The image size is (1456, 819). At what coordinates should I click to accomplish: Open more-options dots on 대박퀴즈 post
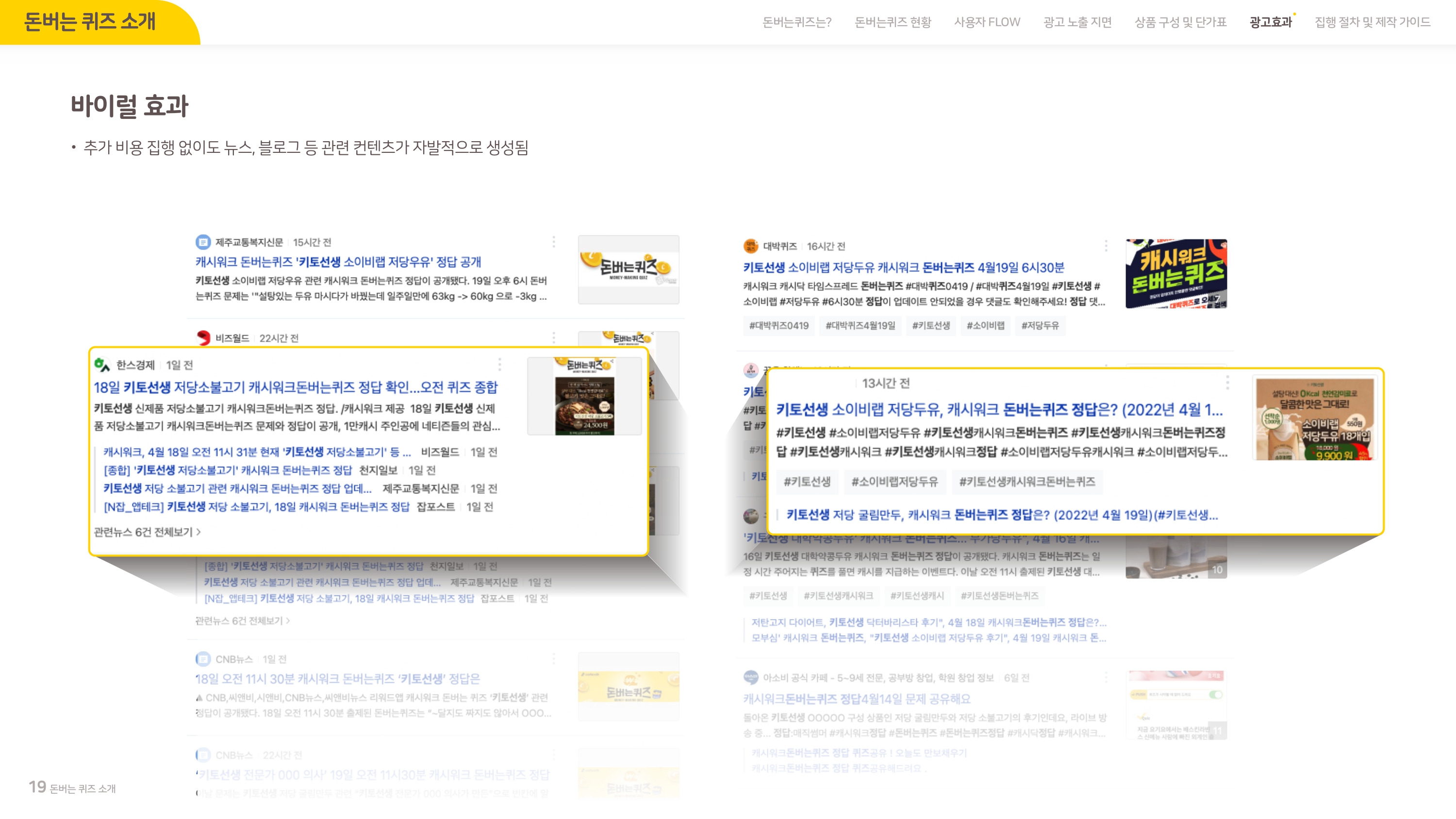pyautogui.click(x=1106, y=246)
